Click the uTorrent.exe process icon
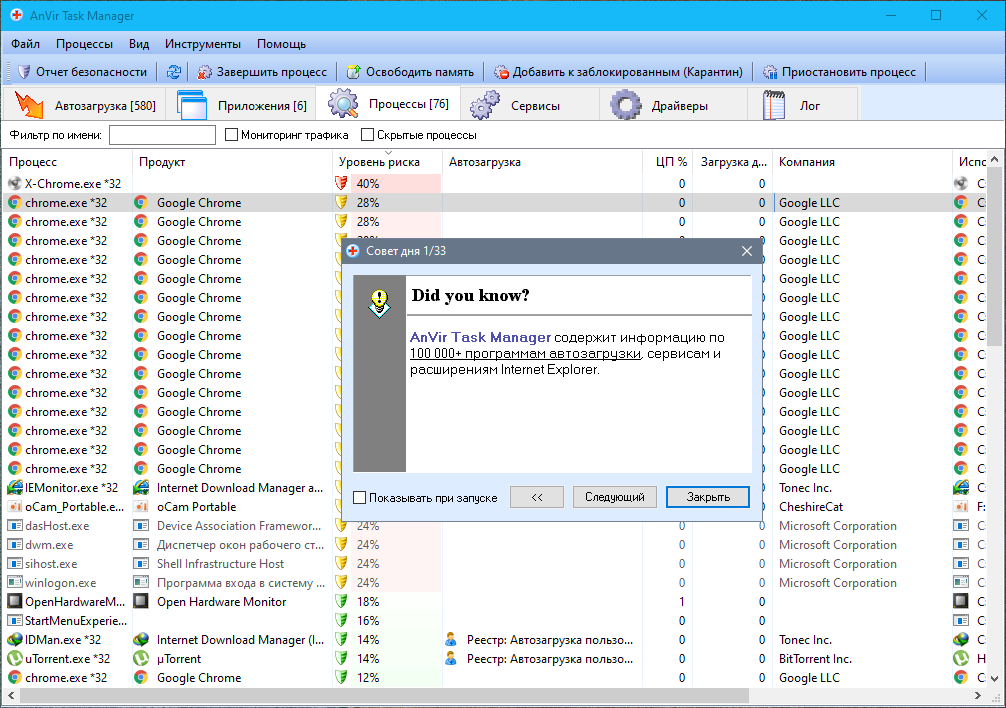This screenshot has height=708, width=1006. click(14, 659)
